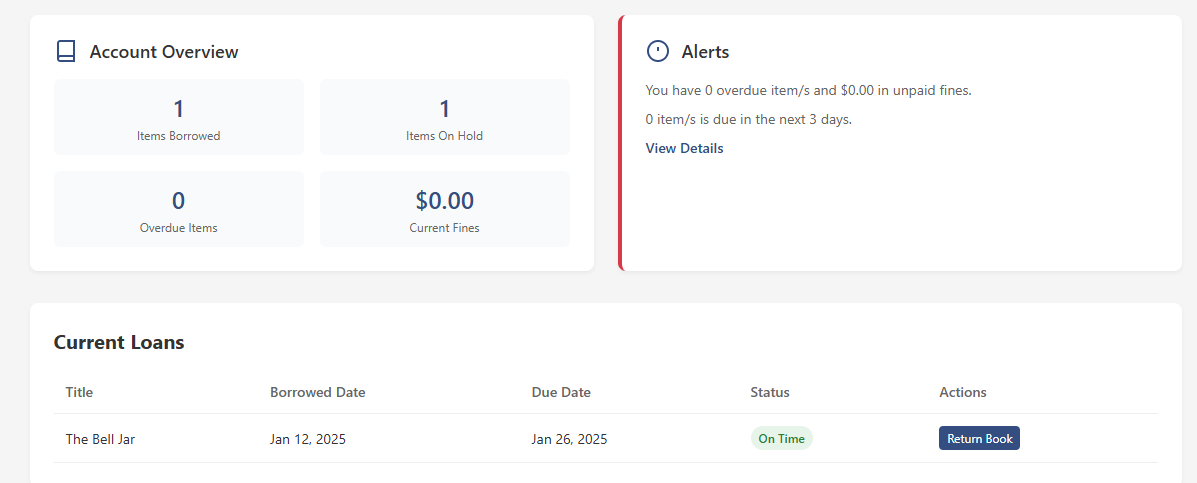Click the Status column header
Image resolution: width=1197 pixels, height=483 pixels.
click(x=770, y=392)
